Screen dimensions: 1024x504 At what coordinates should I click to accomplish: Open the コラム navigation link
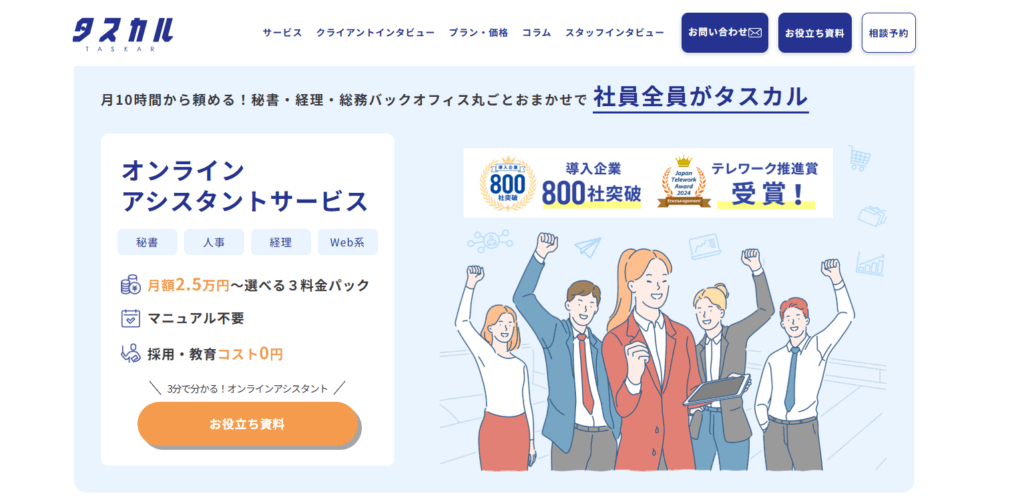tap(536, 33)
